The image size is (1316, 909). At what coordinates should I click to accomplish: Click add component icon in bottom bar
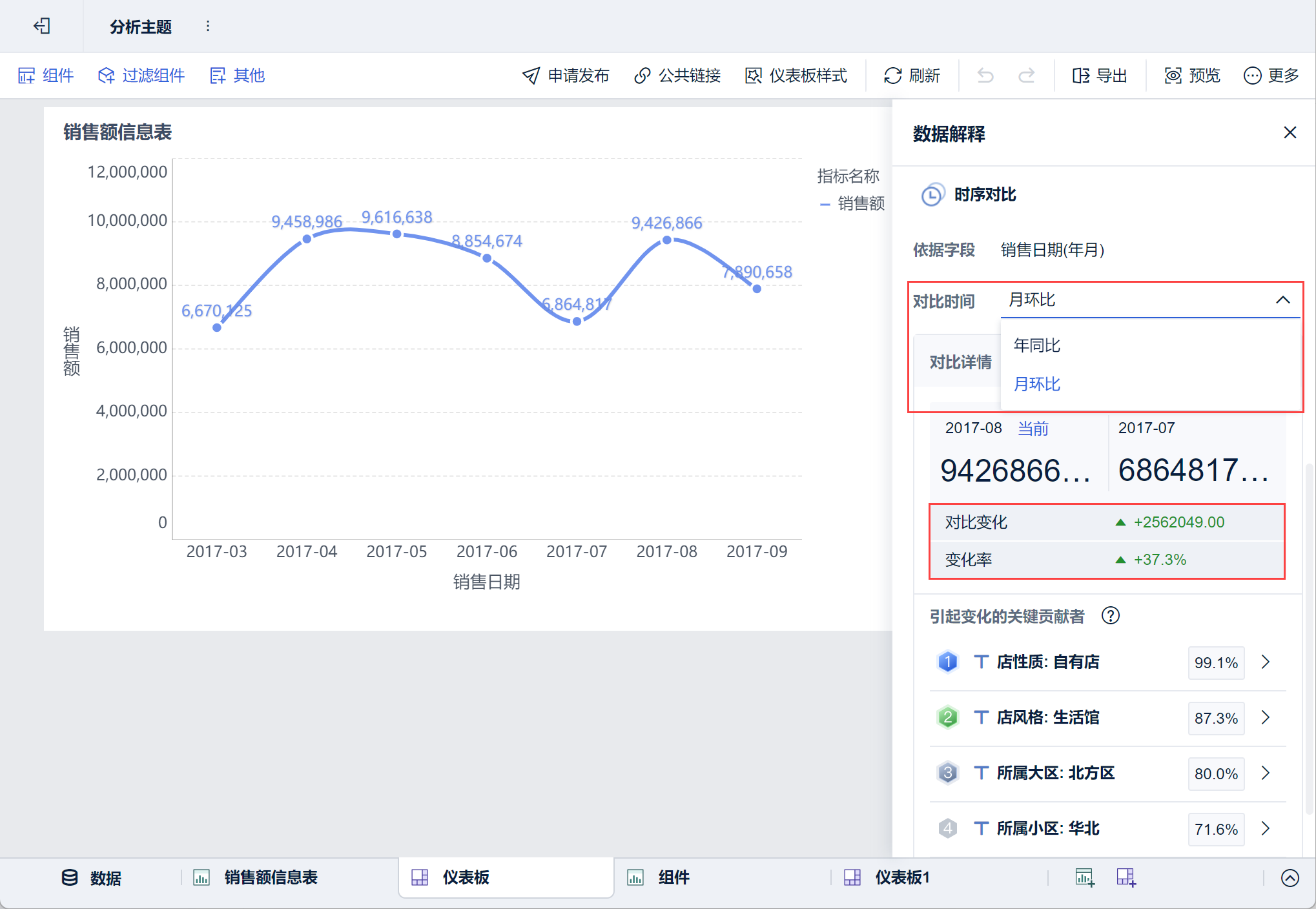pyautogui.click(x=1084, y=877)
